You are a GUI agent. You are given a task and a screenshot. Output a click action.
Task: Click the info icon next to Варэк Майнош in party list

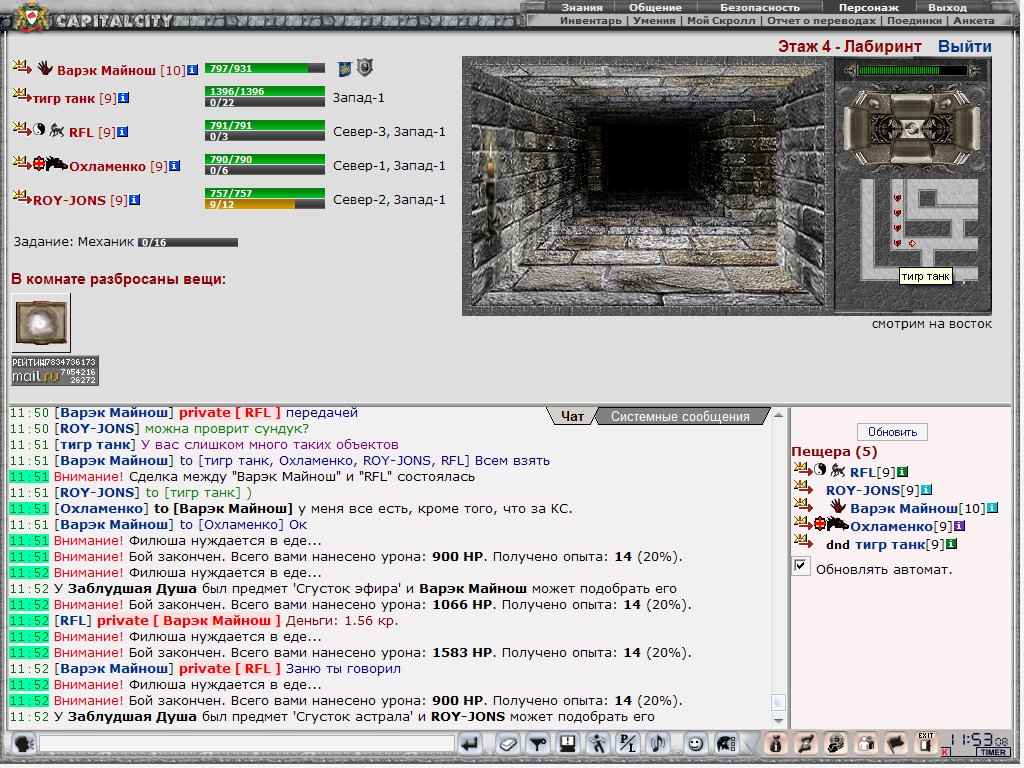193,70
